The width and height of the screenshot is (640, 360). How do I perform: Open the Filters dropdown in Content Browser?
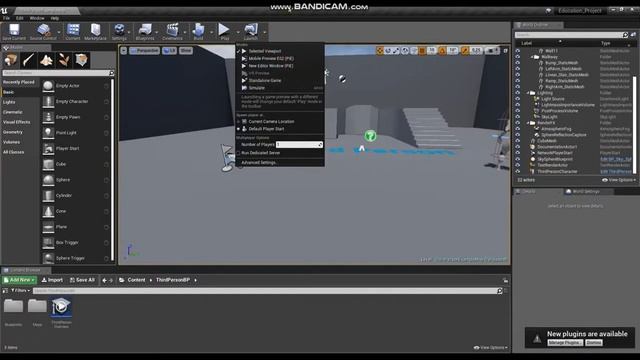20,291
